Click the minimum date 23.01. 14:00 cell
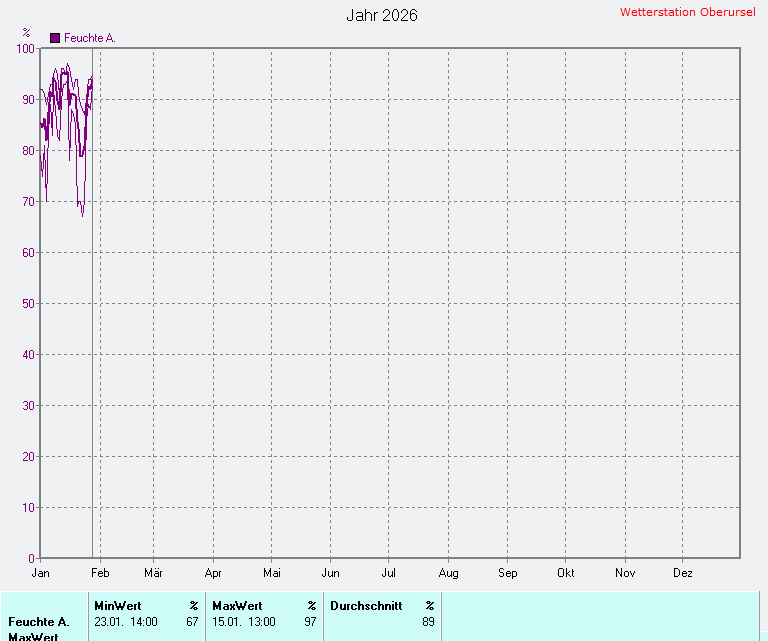 [x=126, y=621]
